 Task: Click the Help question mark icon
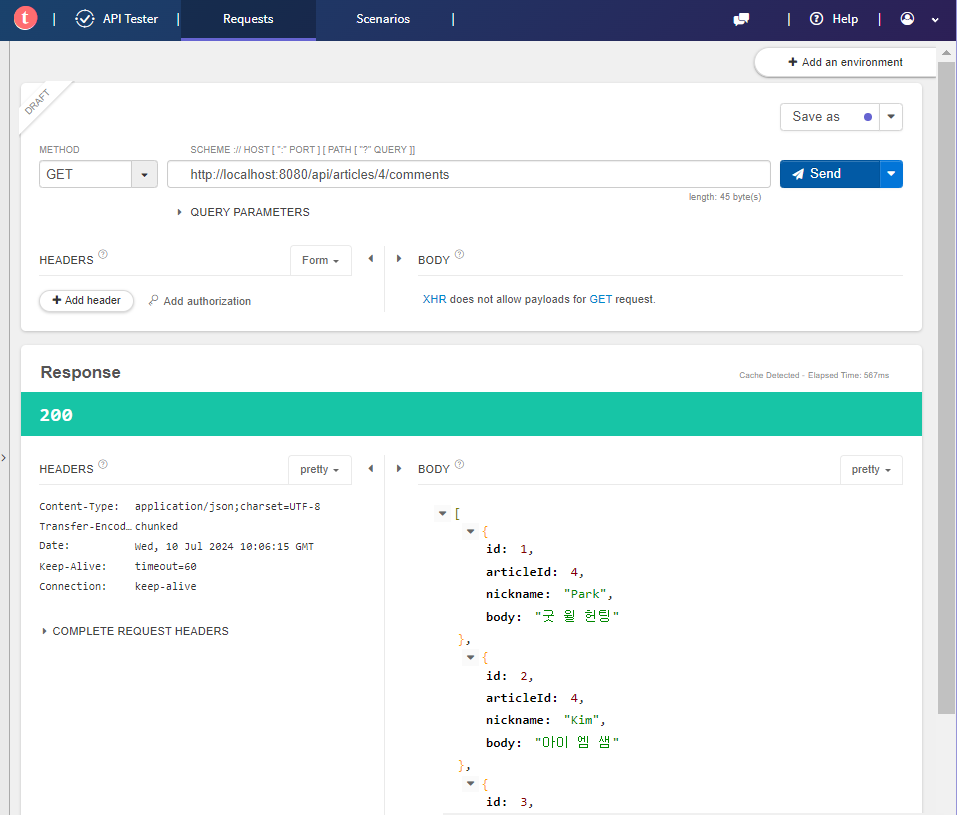[816, 19]
